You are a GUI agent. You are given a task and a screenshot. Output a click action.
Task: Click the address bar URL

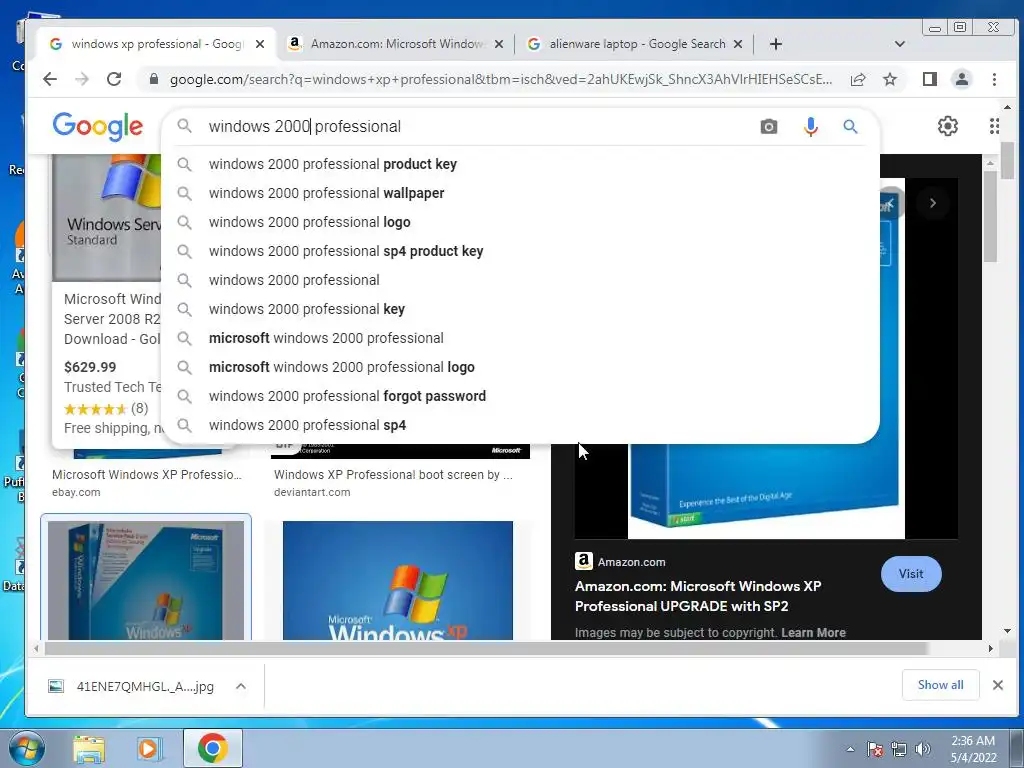click(500, 79)
